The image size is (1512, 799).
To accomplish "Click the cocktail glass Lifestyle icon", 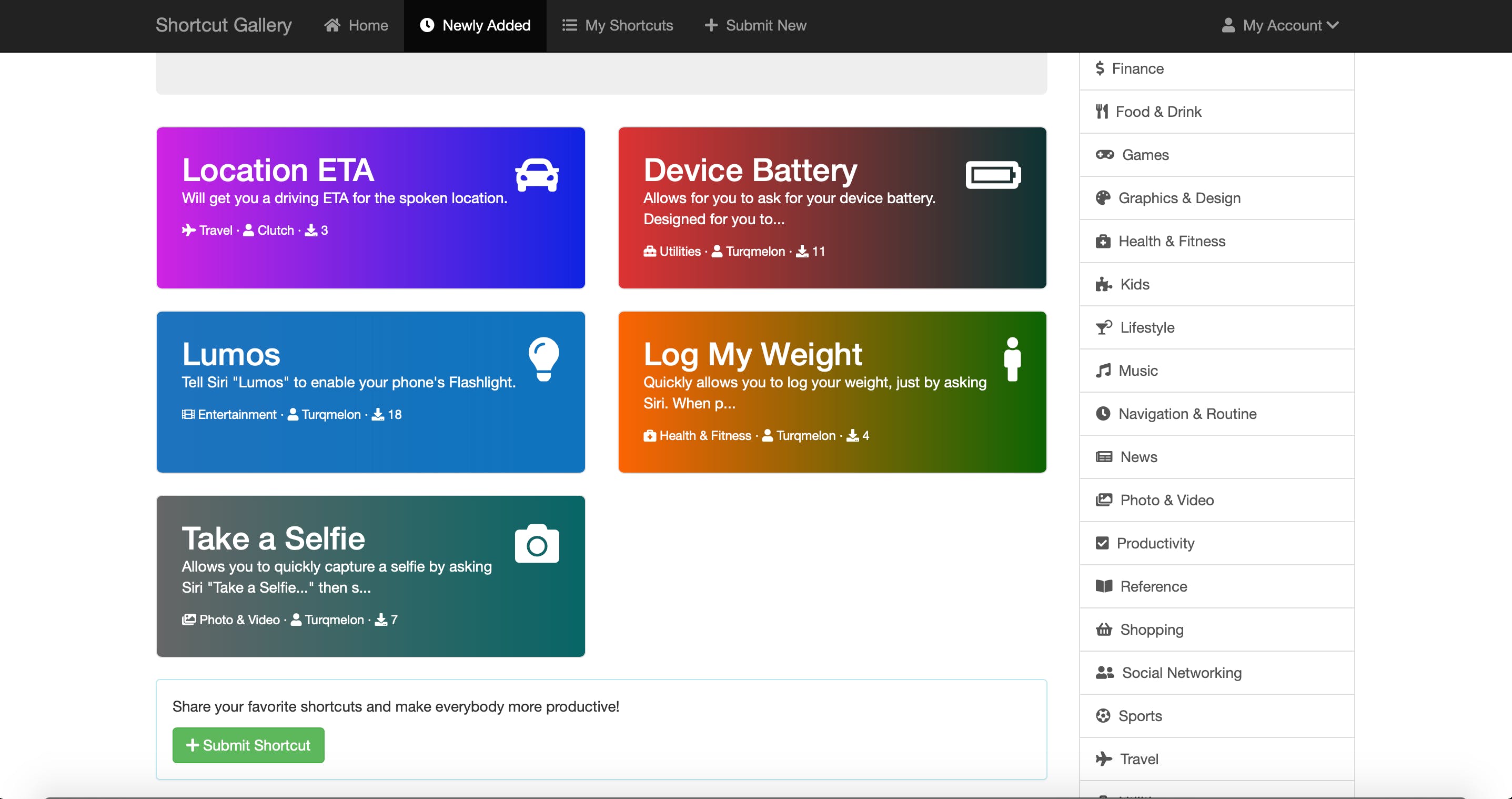I will (x=1103, y=327).
